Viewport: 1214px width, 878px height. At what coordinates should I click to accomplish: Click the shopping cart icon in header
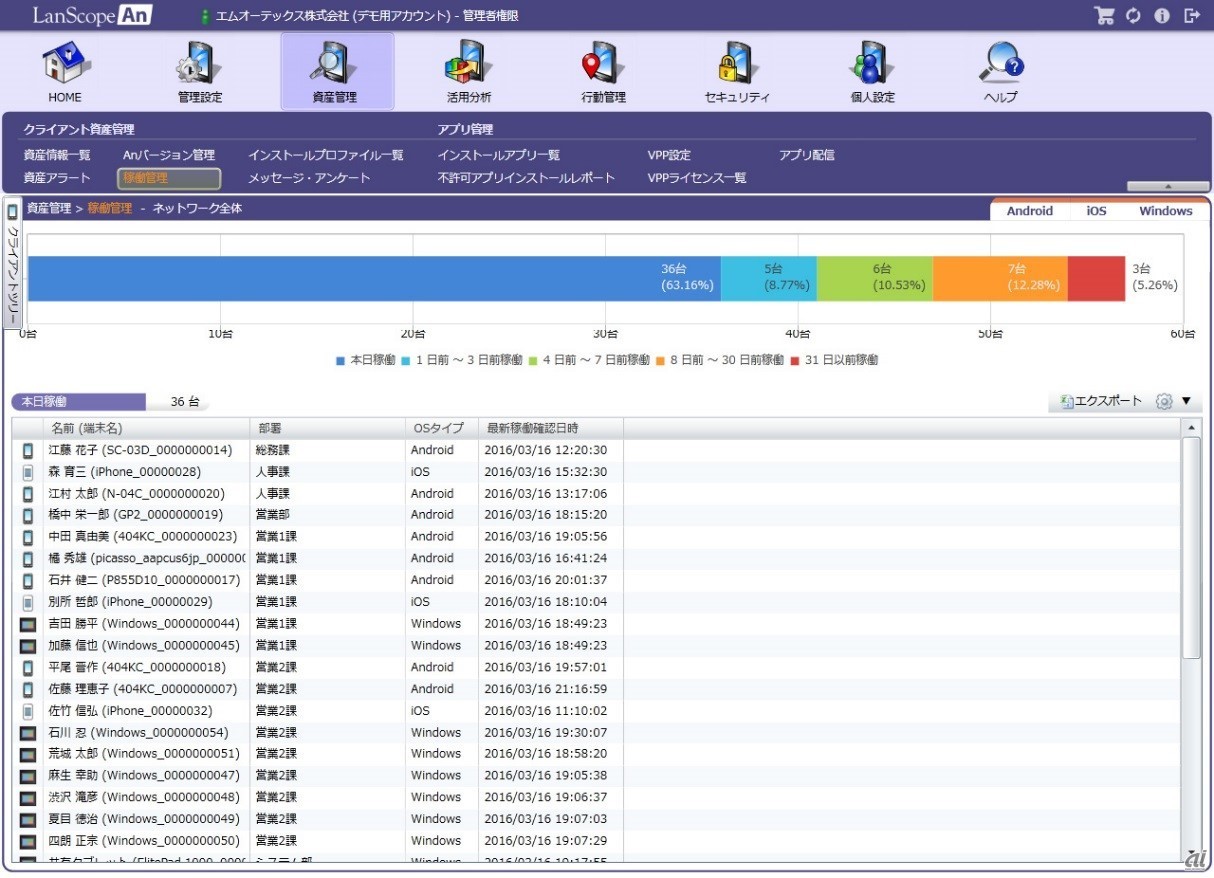pos(1104,16)
